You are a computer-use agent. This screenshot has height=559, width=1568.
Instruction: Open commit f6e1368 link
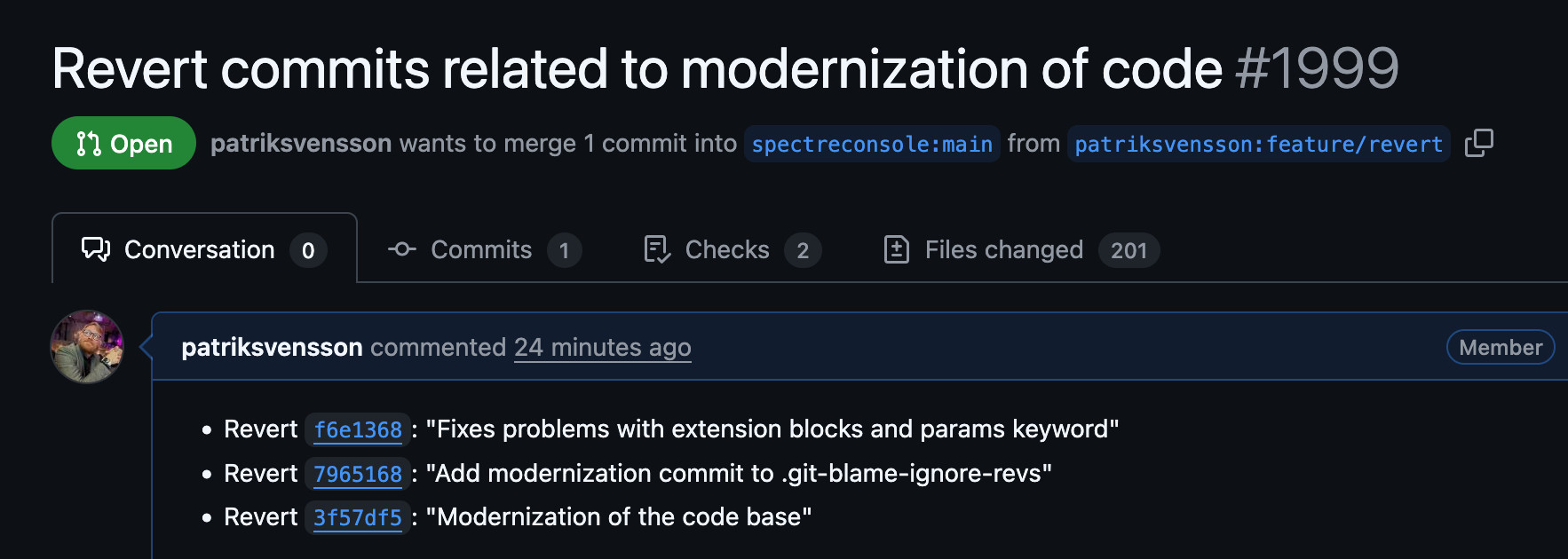[x=358, y=430]
